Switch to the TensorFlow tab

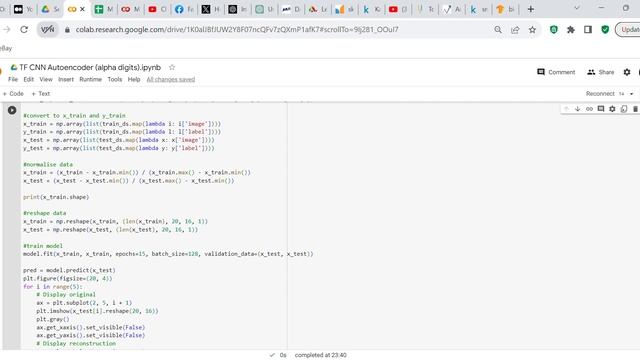505,9
